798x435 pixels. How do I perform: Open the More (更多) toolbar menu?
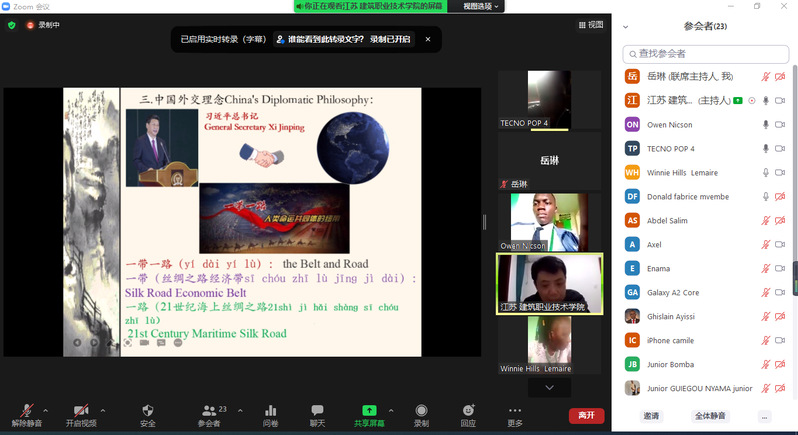tap(515, 410)
